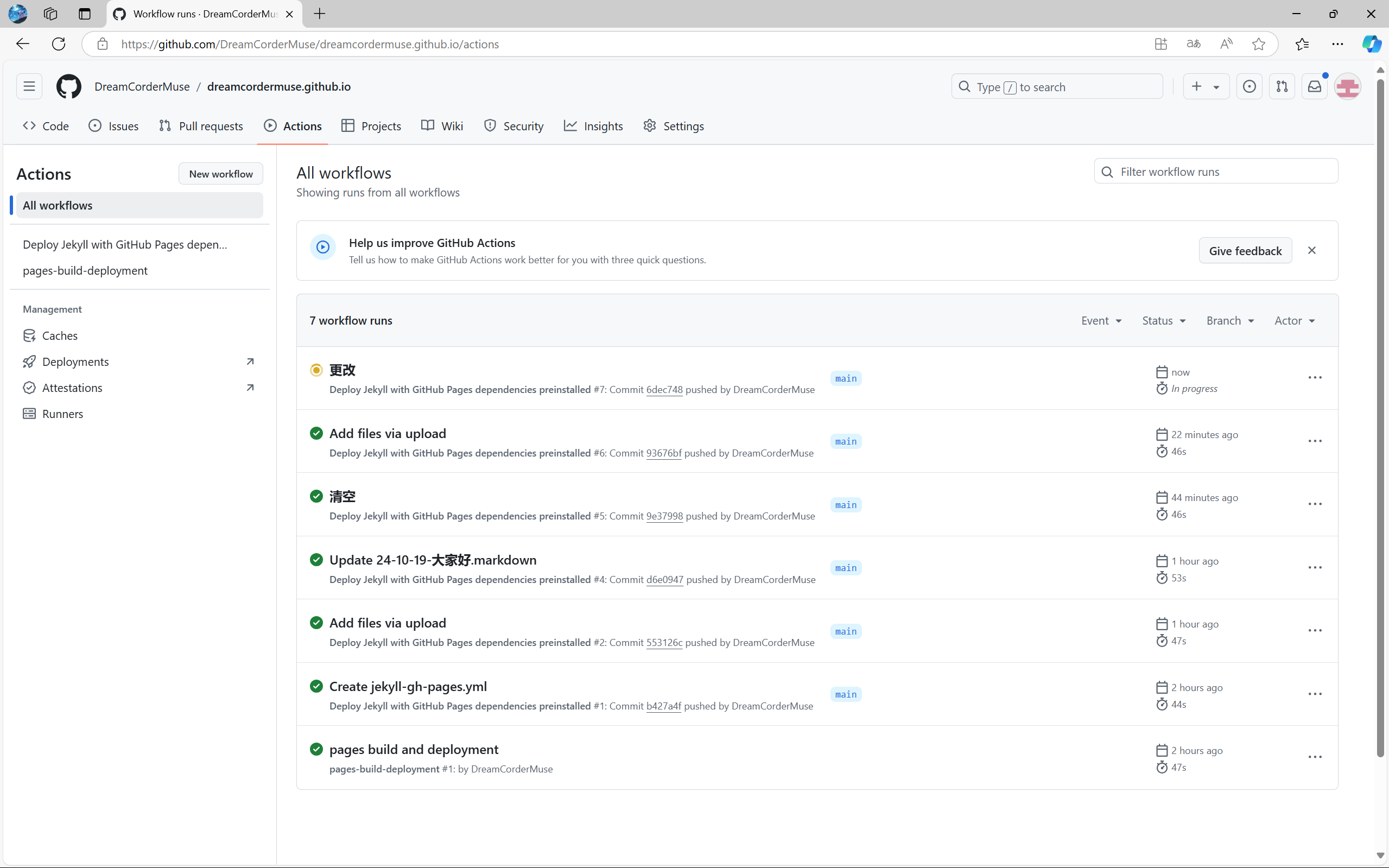Click the page vertical scrollbar
The height and width of the screenshot is (868, 1389).
pyautogui.click(x=1380, y=419)
